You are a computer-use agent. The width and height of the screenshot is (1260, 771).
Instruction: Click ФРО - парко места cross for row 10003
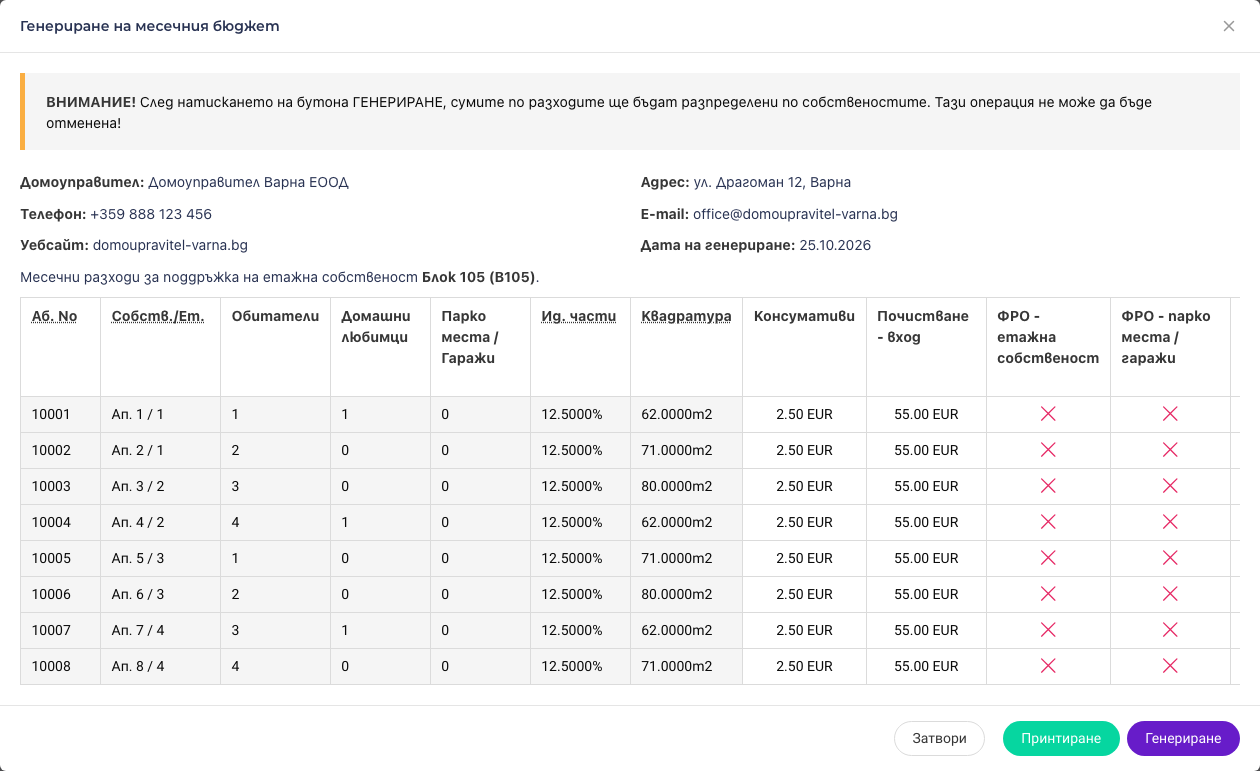pos(1170,486)
